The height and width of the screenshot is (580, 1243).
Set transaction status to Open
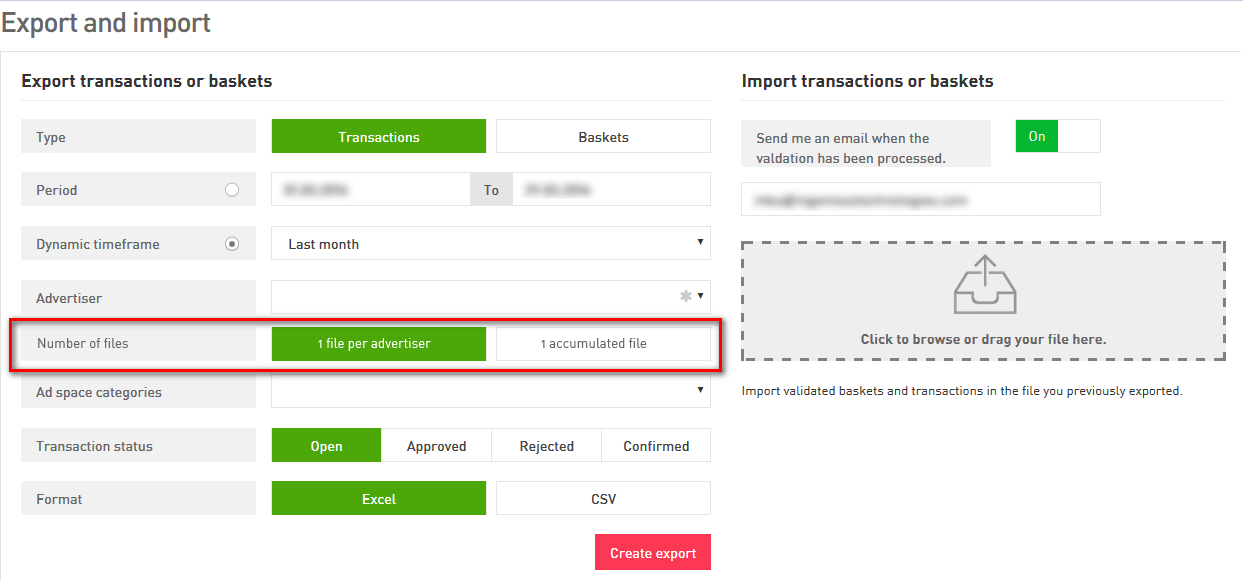click(x=326, y=446)
